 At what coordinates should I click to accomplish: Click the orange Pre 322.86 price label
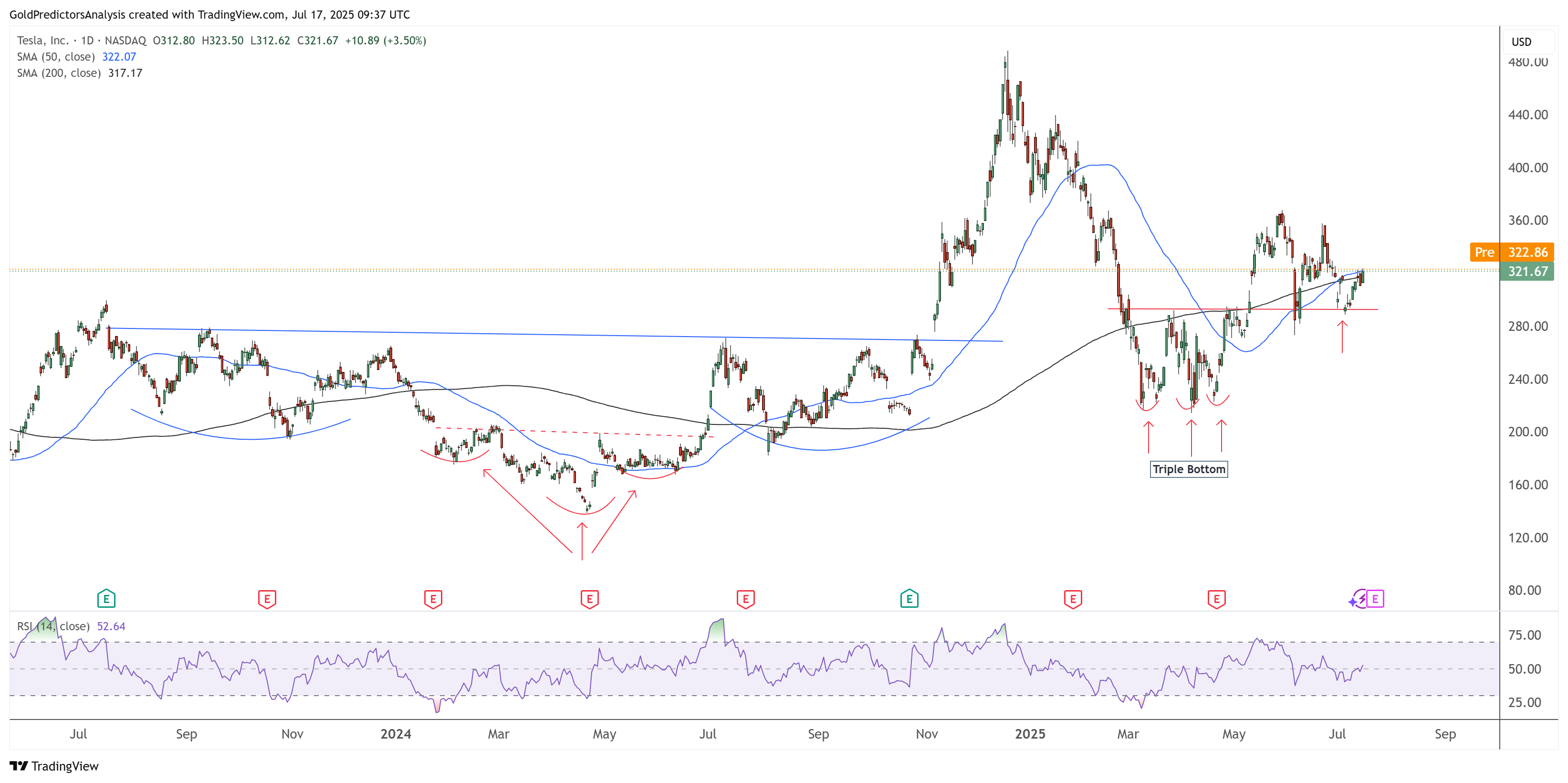(x=1511, y=252)
